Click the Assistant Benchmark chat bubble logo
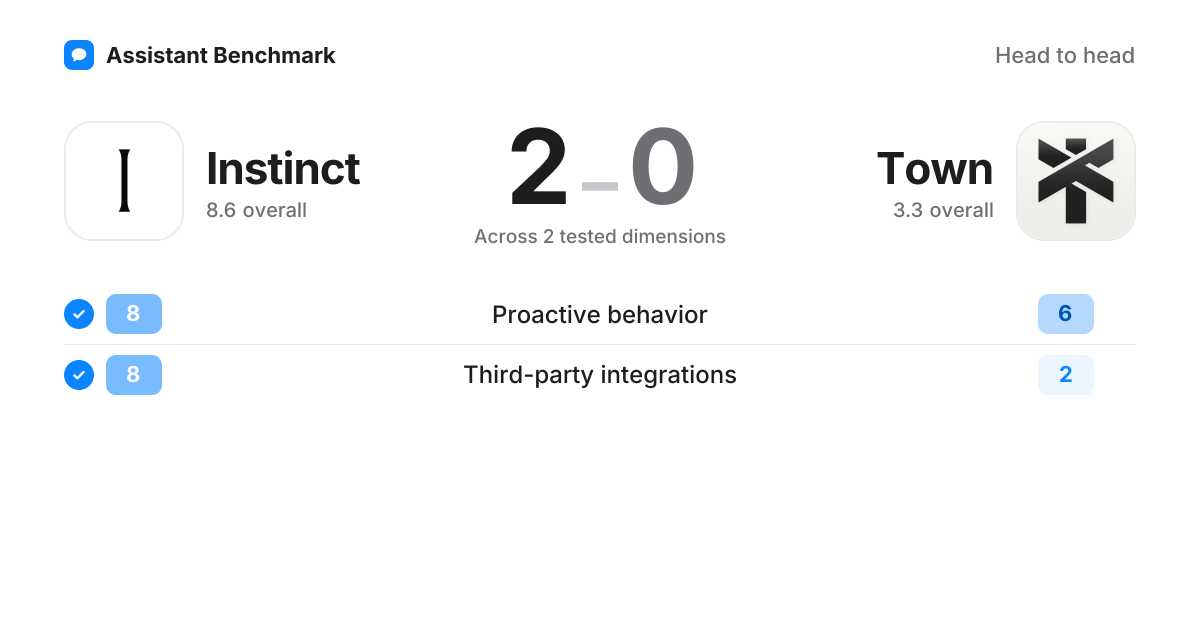 (79, 55)
